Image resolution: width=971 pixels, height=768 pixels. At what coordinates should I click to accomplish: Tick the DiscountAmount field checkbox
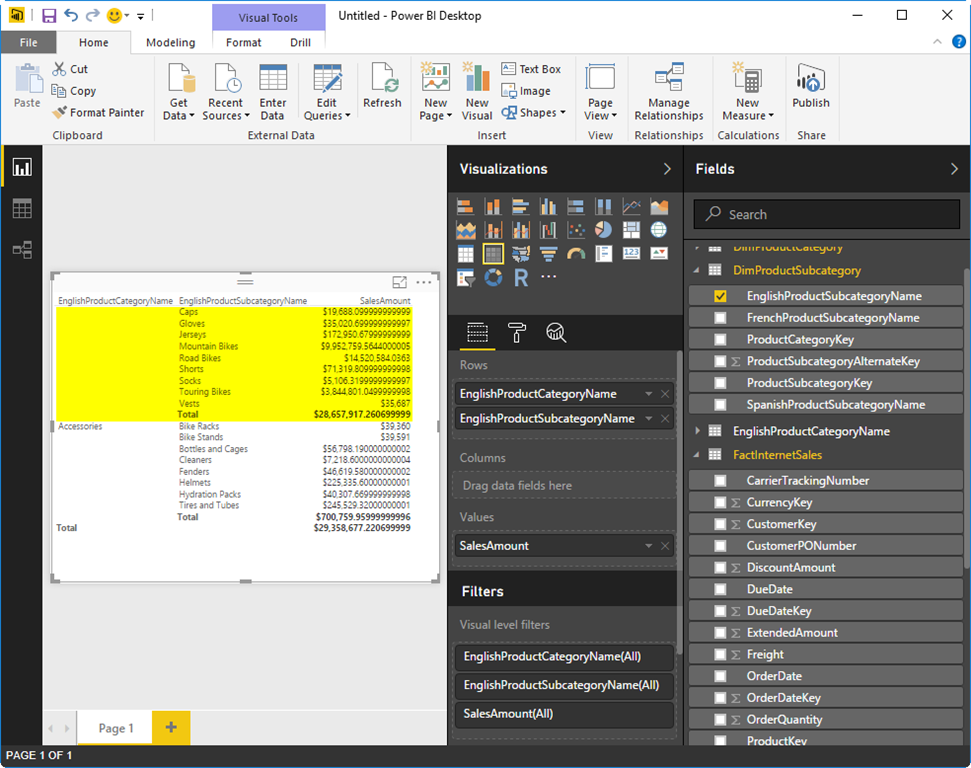click(720, 567)
